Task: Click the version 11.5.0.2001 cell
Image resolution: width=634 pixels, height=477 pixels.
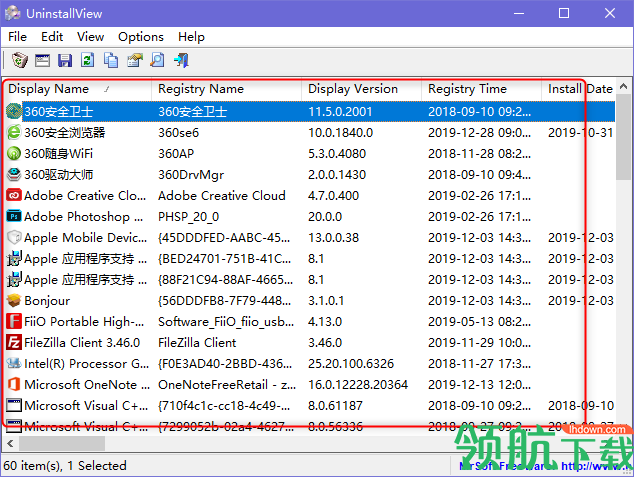Action: [x=340, y=112]
